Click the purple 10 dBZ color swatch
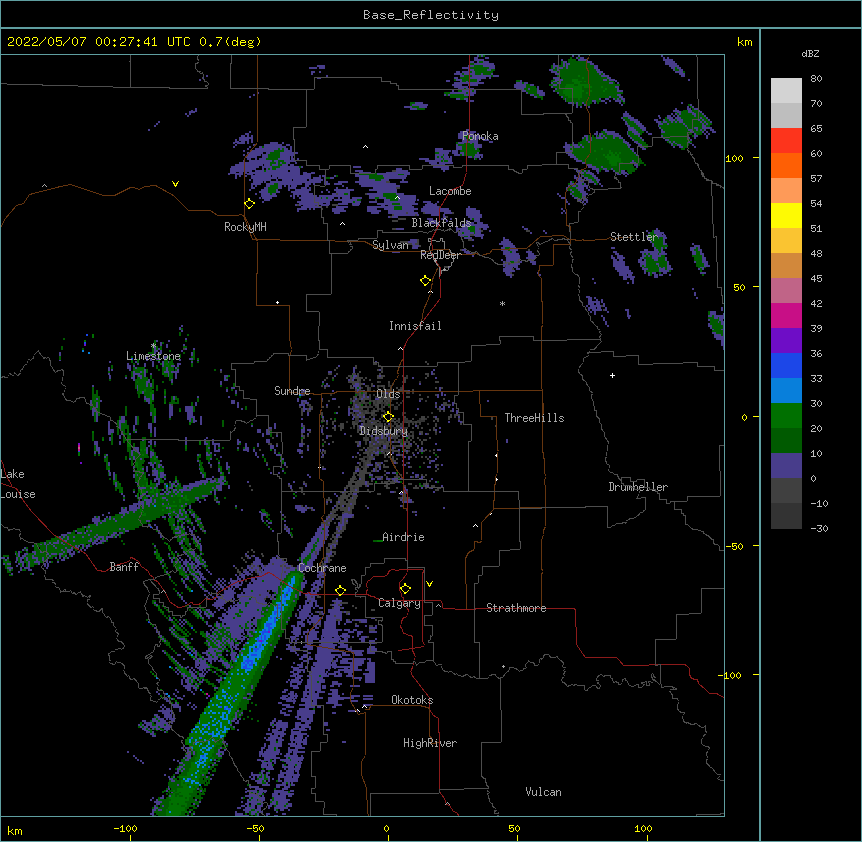The width and height of the screenshot is (862, 842). click(786, 466)
